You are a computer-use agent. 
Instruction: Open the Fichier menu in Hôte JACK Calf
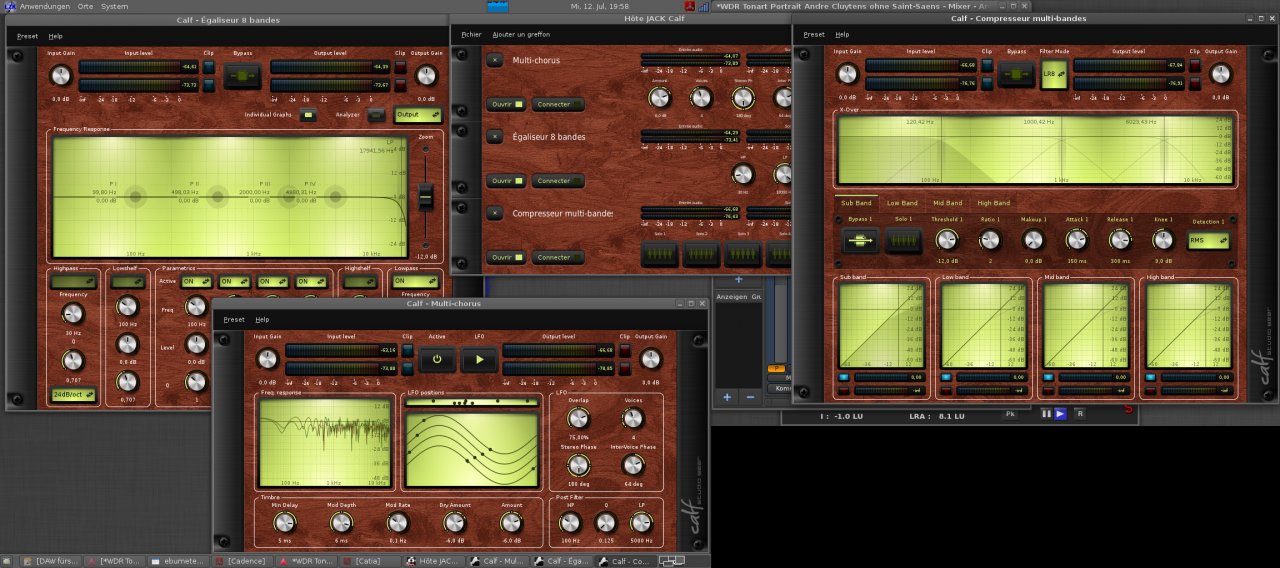click(x=471, y=34)
